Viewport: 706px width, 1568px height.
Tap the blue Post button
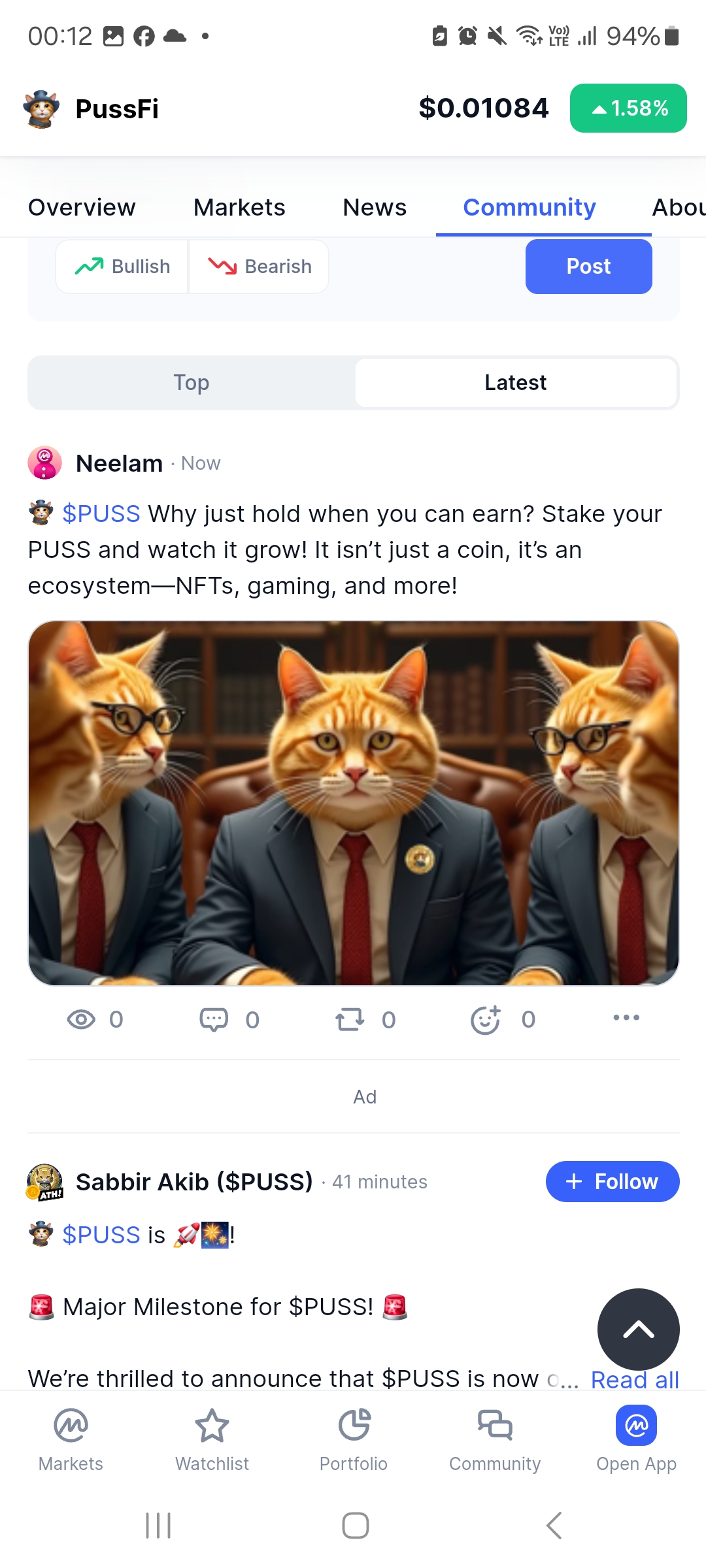coord(588,267)
